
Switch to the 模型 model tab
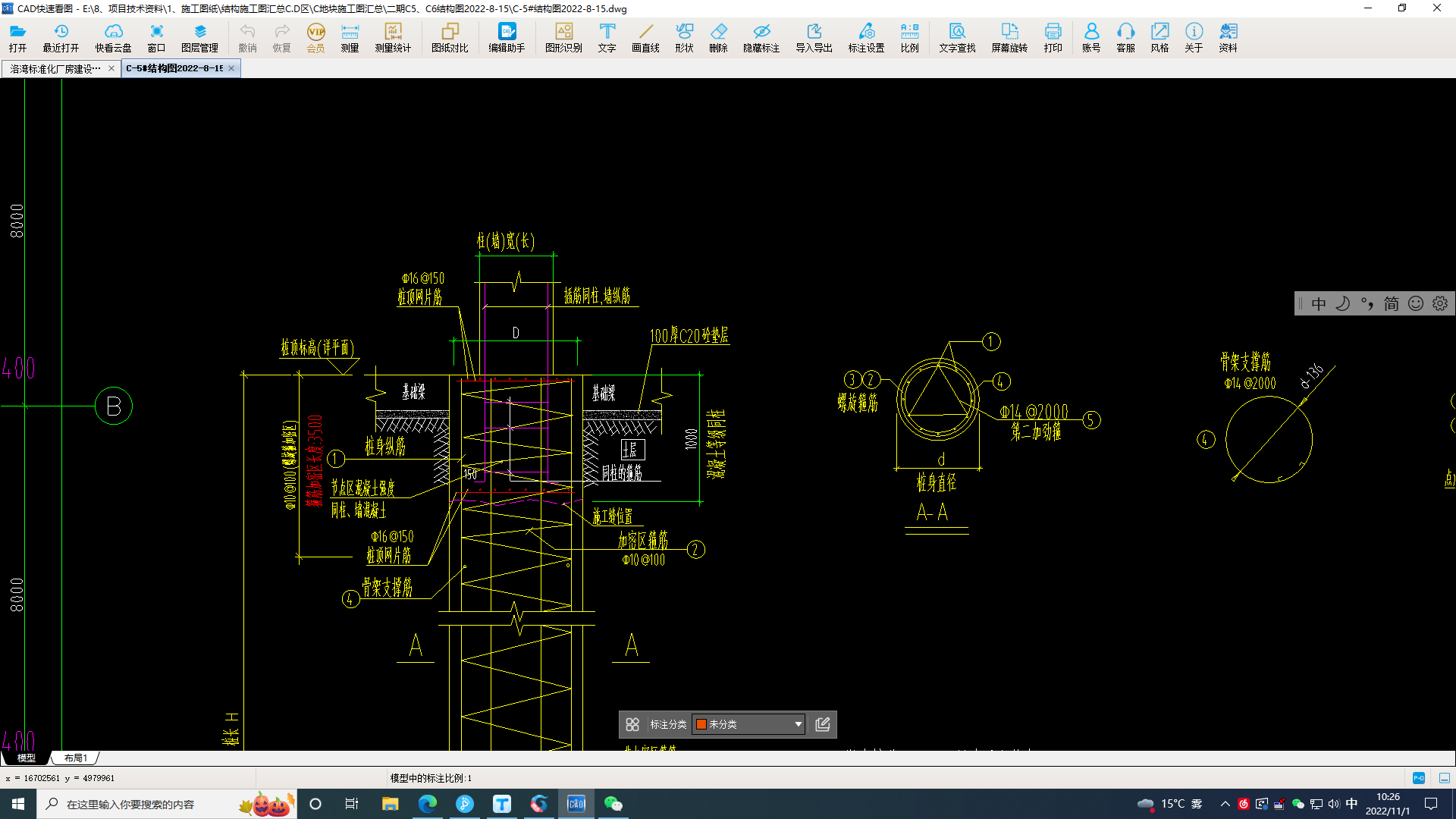coord(26,758)
